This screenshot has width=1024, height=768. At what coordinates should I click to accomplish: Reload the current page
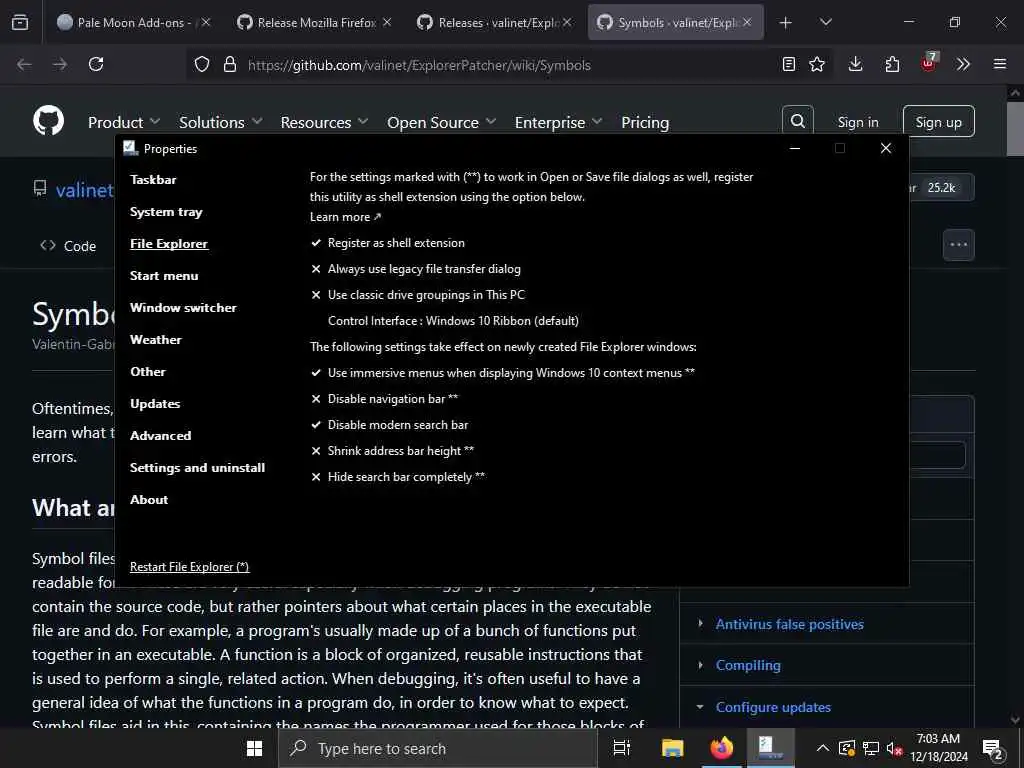click(96, 64)
